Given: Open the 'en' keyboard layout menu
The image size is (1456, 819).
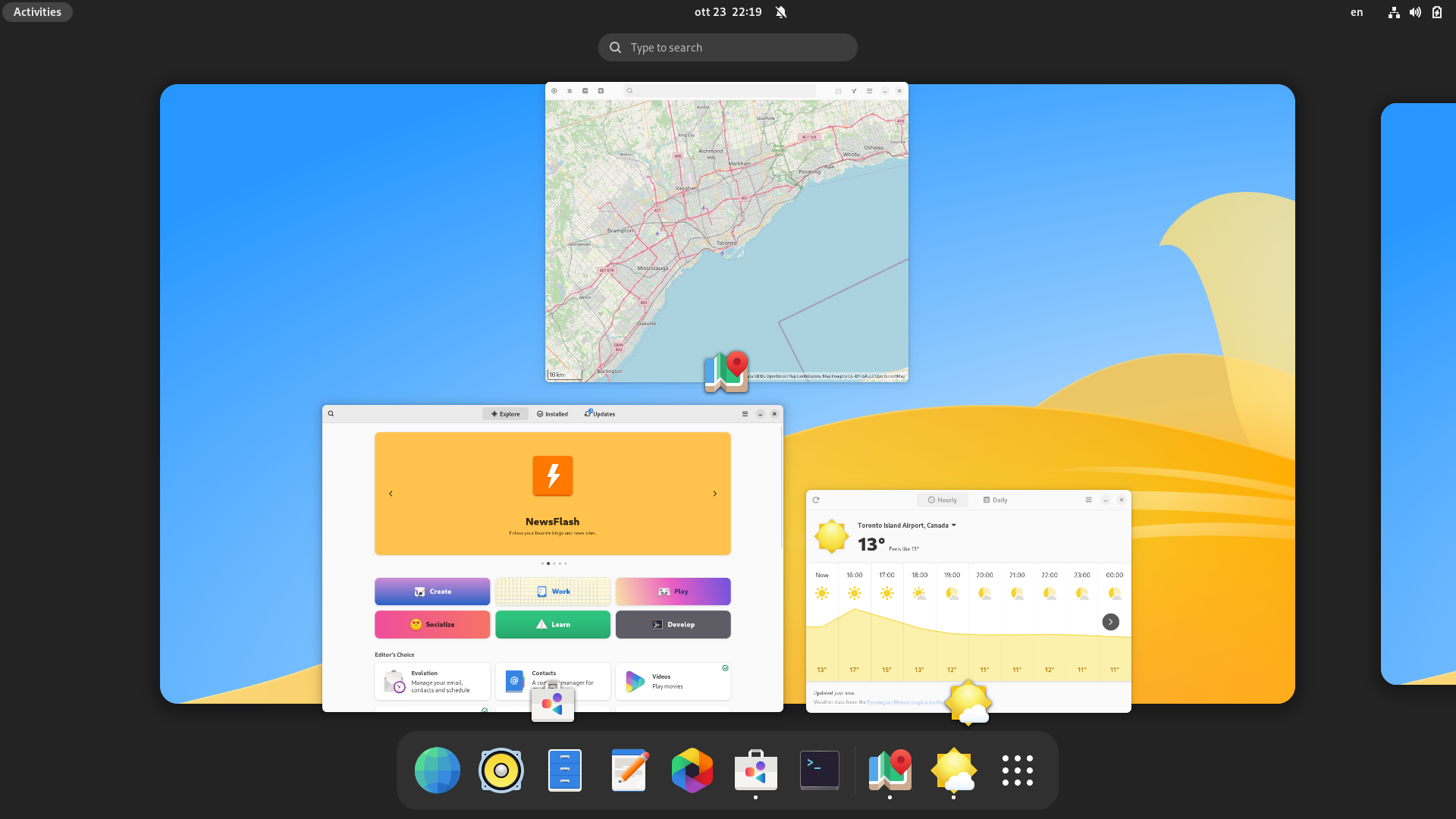Looking at the screenshot, I should click(1357, 12).
